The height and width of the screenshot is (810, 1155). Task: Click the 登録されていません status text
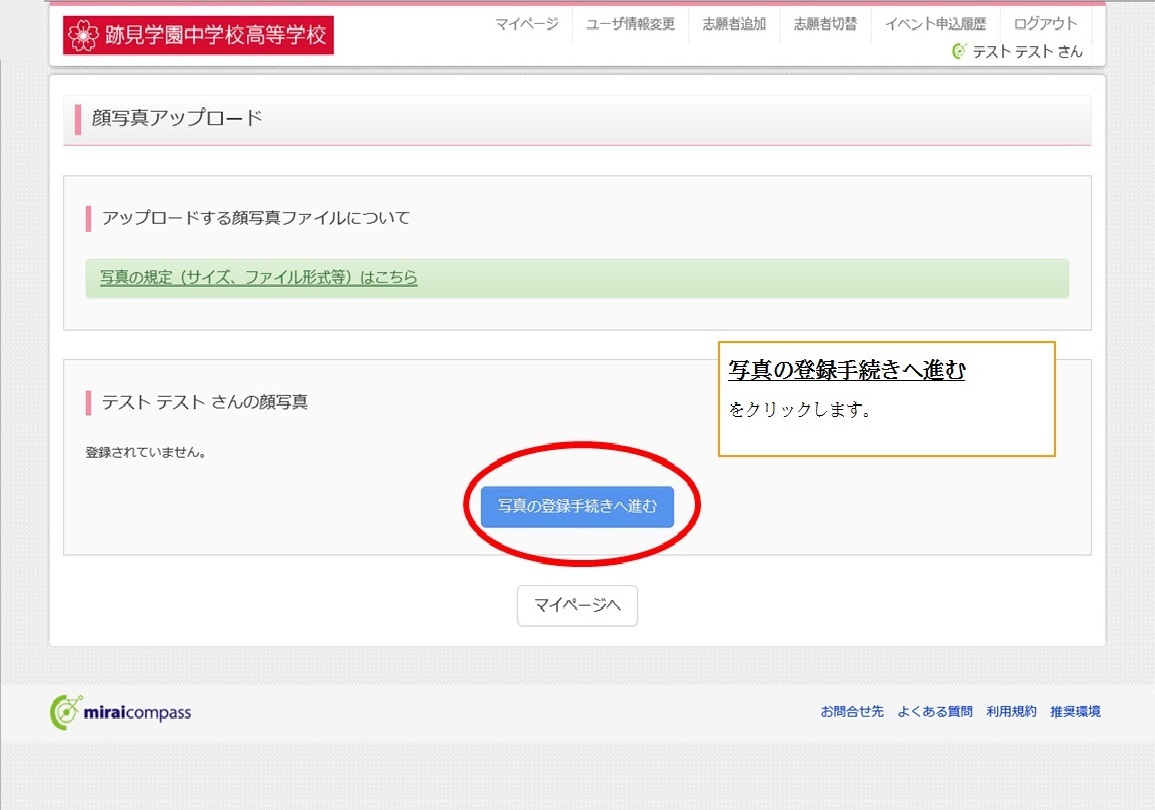[146, 452]
